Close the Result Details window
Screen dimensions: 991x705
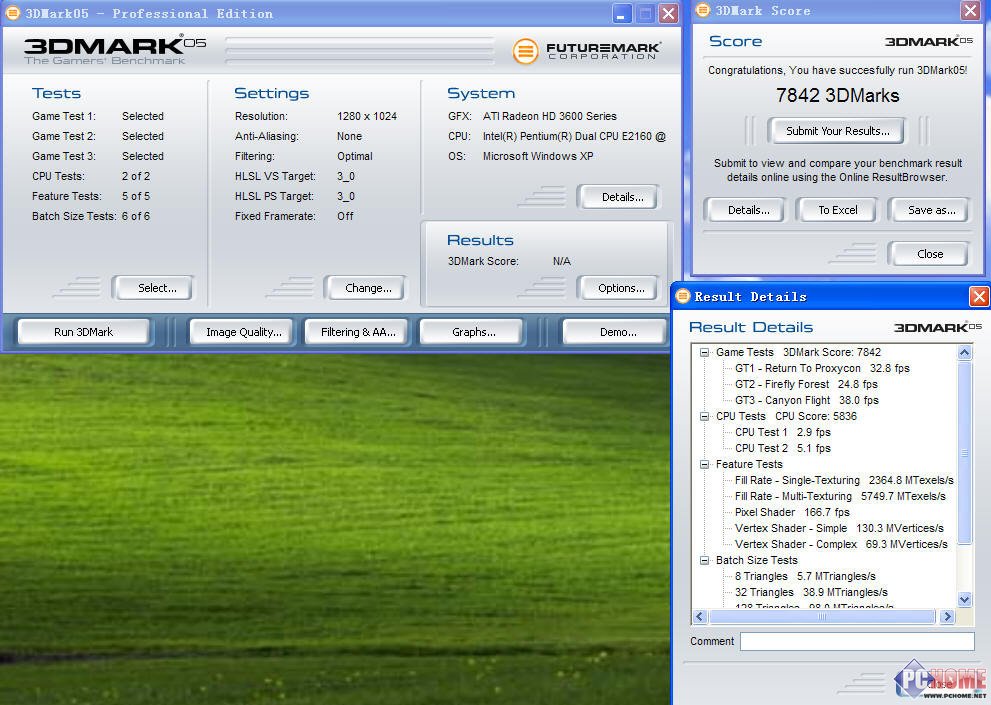click(979, 296)
